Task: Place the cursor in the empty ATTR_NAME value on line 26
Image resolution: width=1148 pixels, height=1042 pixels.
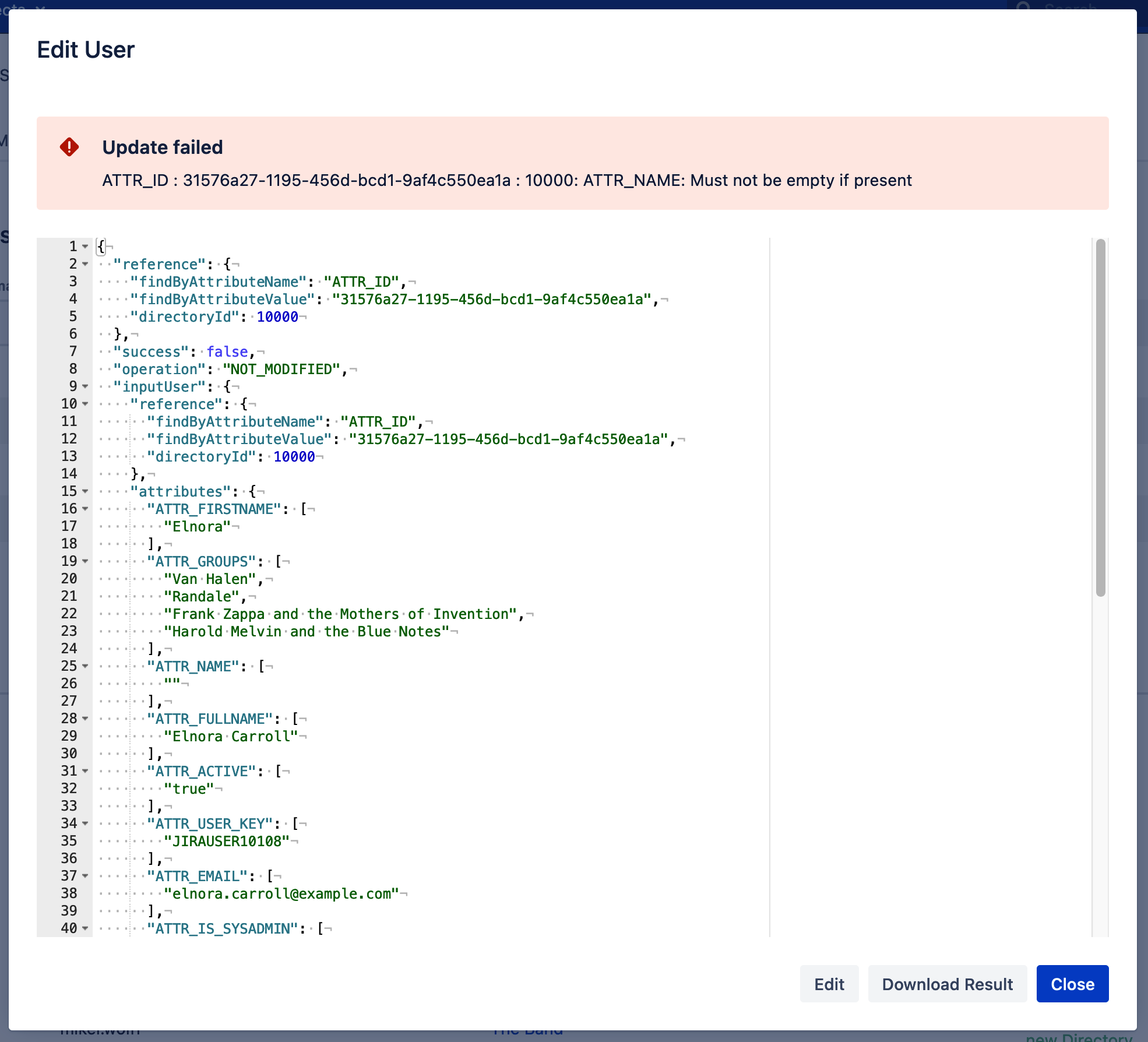Action: click(172, 684)
